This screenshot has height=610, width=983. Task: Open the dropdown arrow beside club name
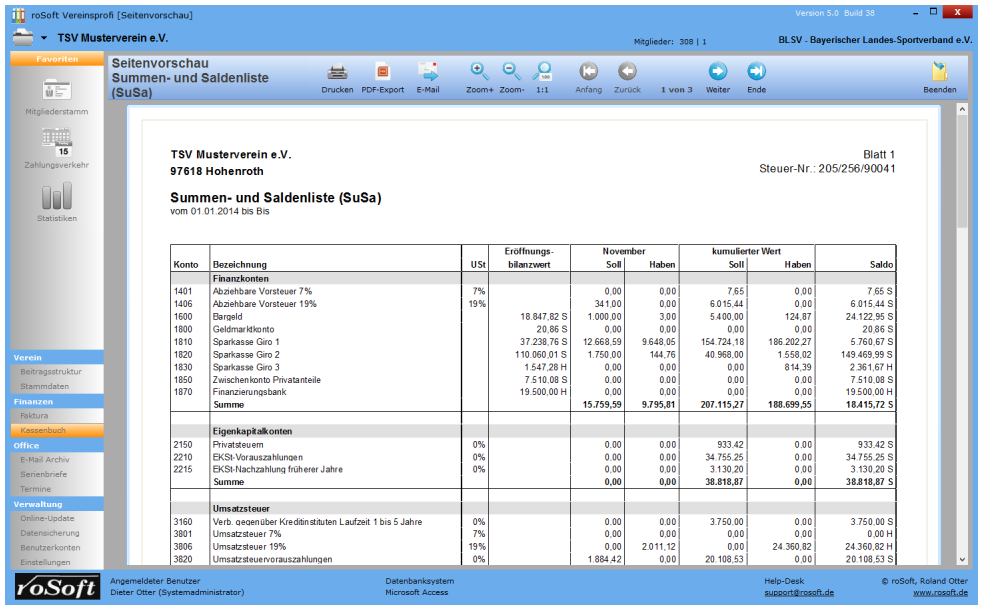point(44,38)
